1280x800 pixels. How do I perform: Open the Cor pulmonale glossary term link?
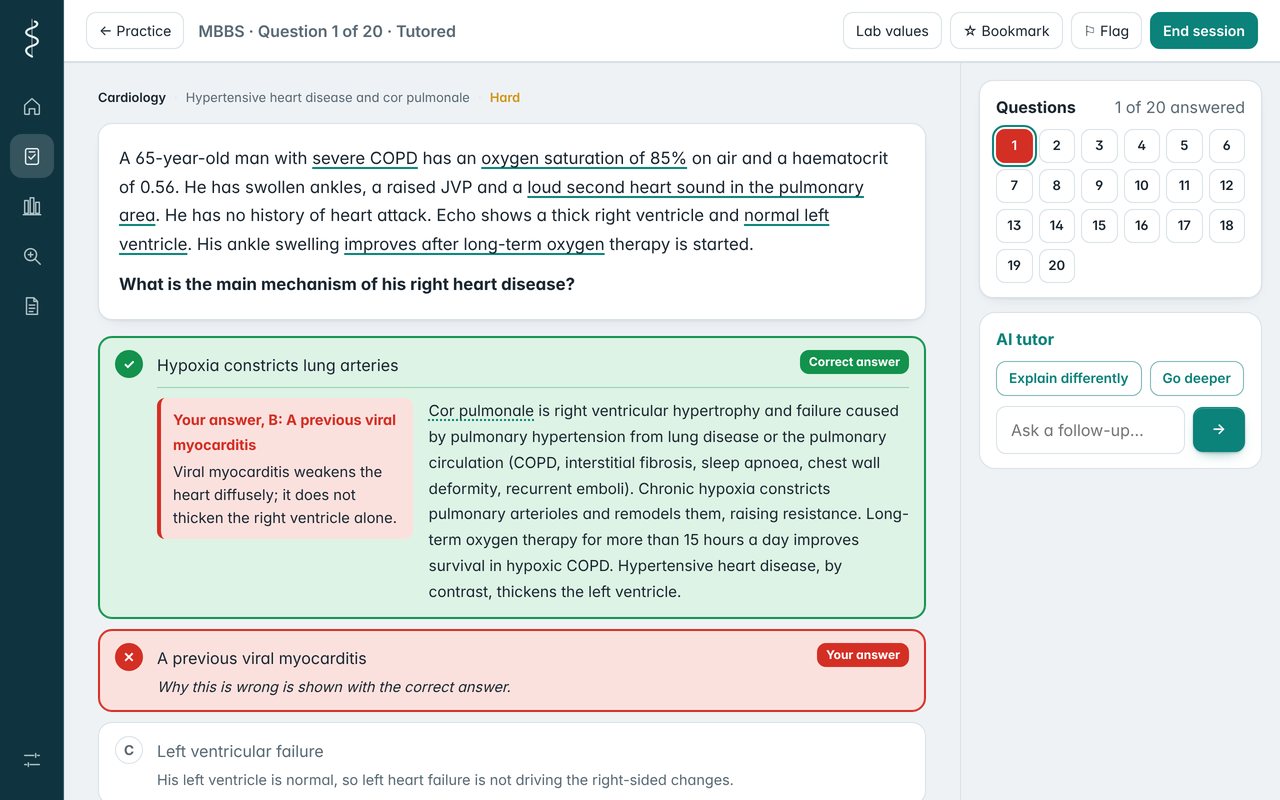pos(481,411)
